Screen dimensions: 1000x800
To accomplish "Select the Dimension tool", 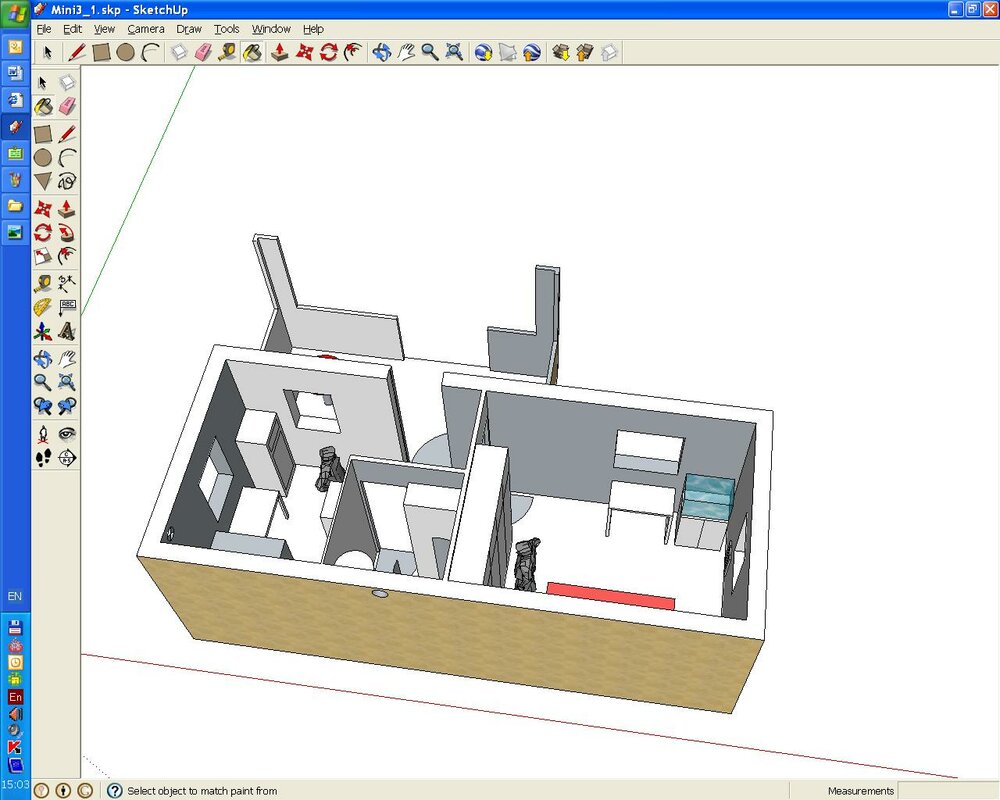I will coord(67,283).
